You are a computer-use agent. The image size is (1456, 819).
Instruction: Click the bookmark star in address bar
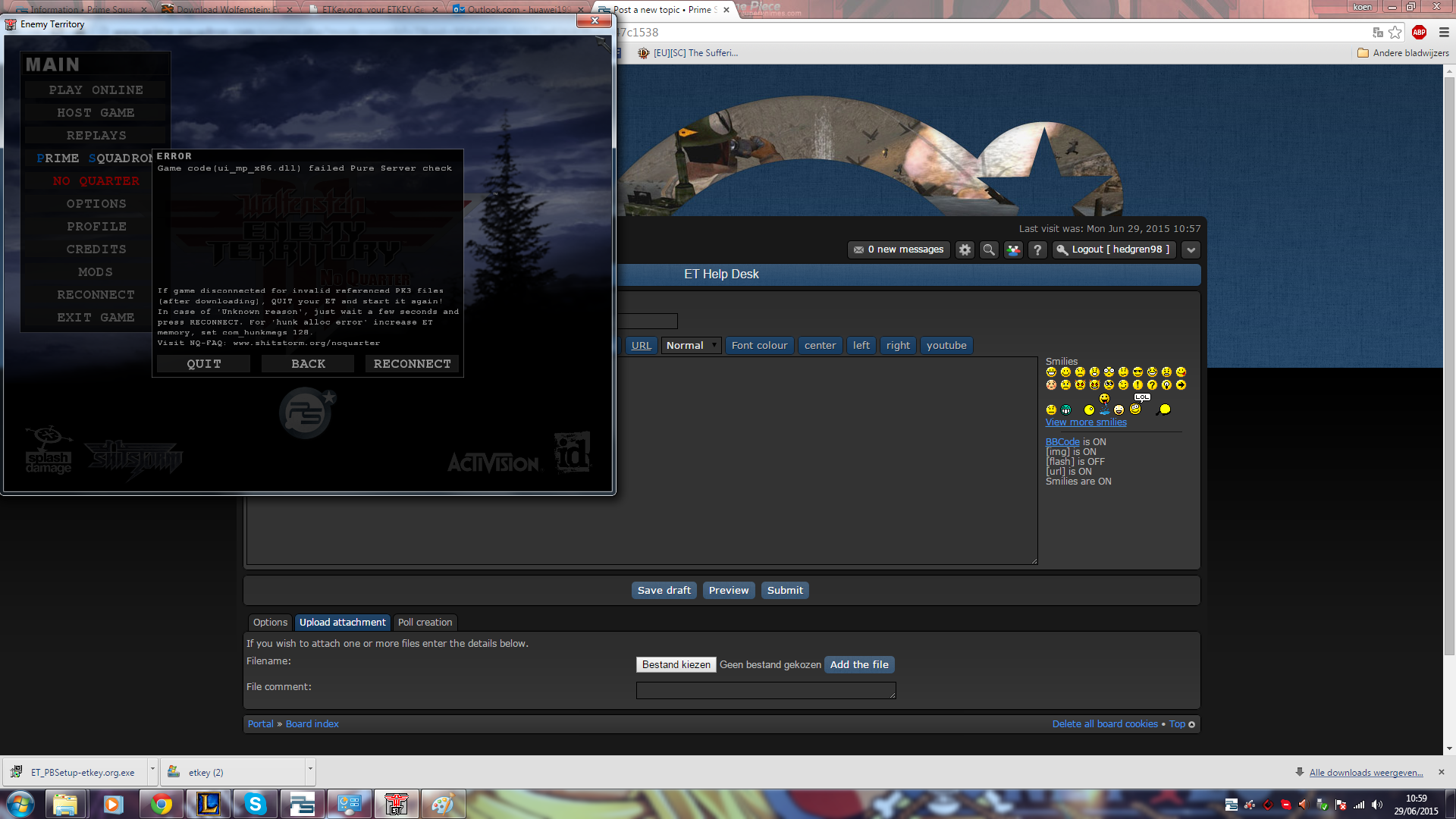[1395, 33]
